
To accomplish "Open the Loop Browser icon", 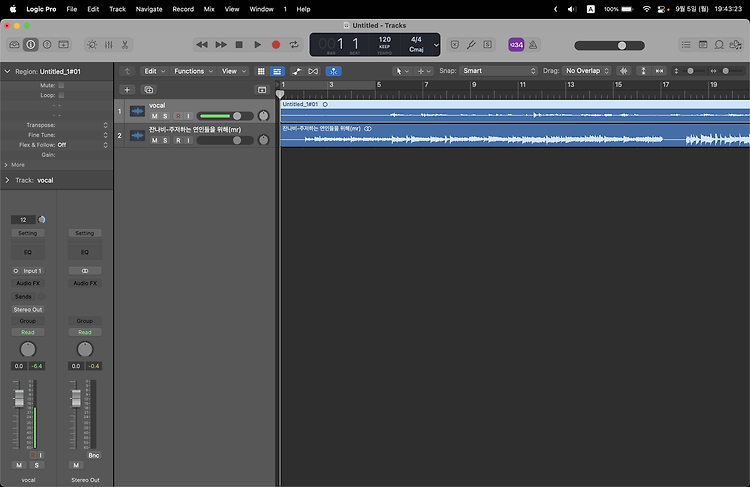I will pos(719,44).
